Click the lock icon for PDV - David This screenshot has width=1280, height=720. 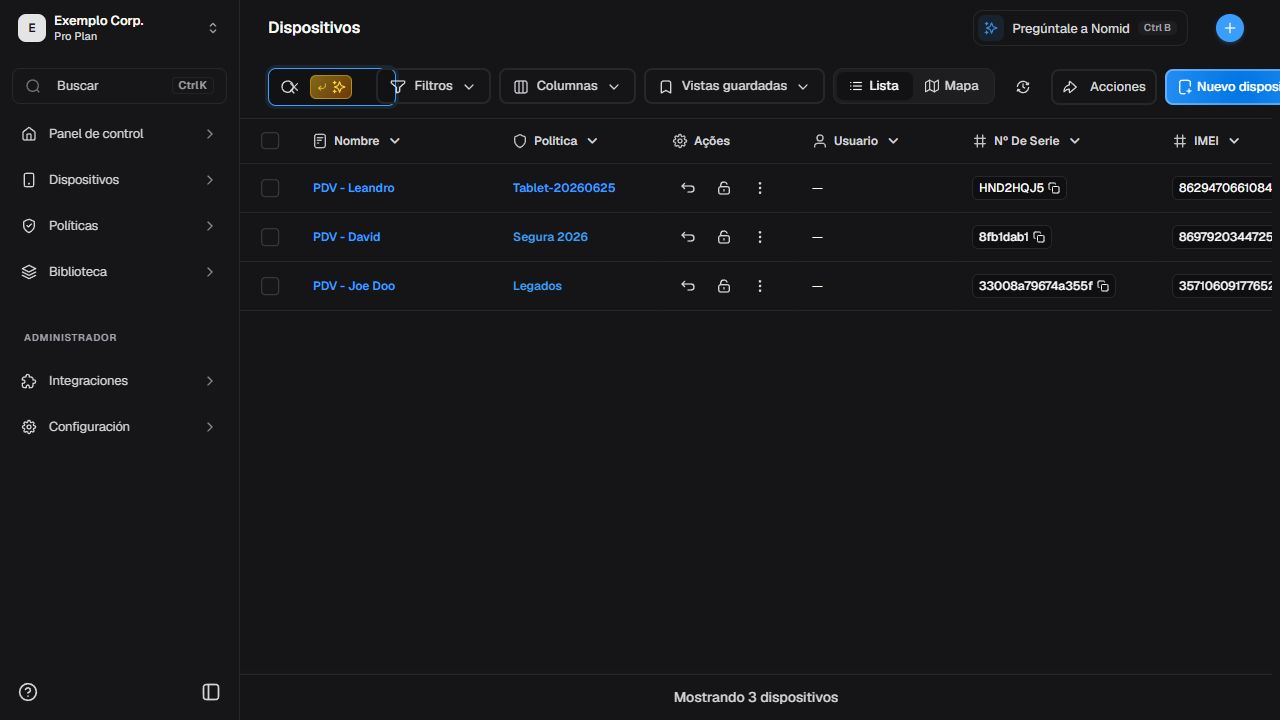click(724, 237)
